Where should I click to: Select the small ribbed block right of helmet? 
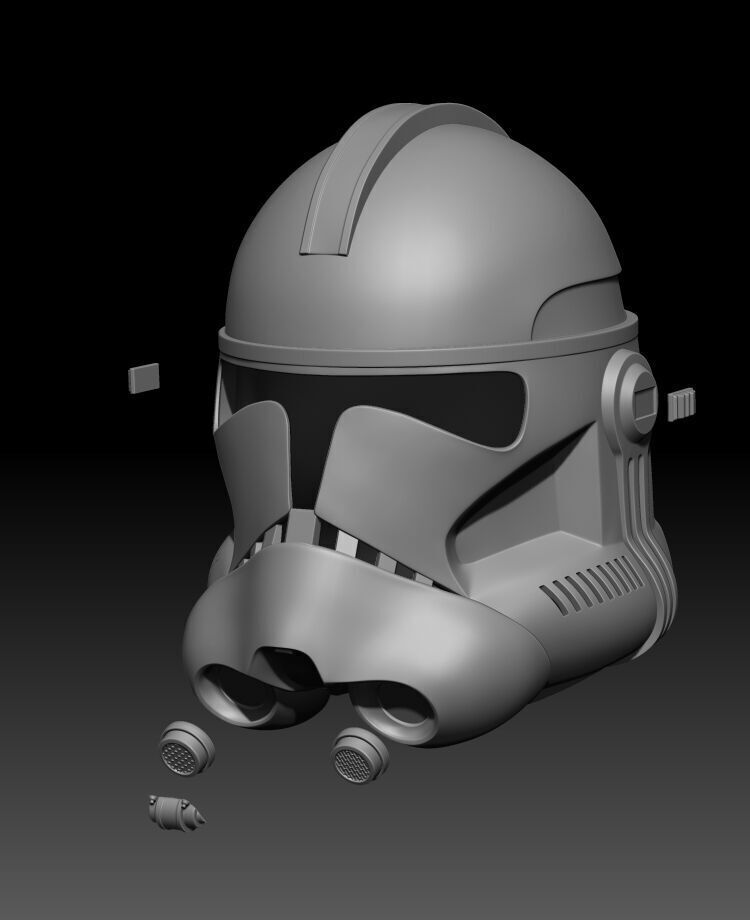pos(681,404)
